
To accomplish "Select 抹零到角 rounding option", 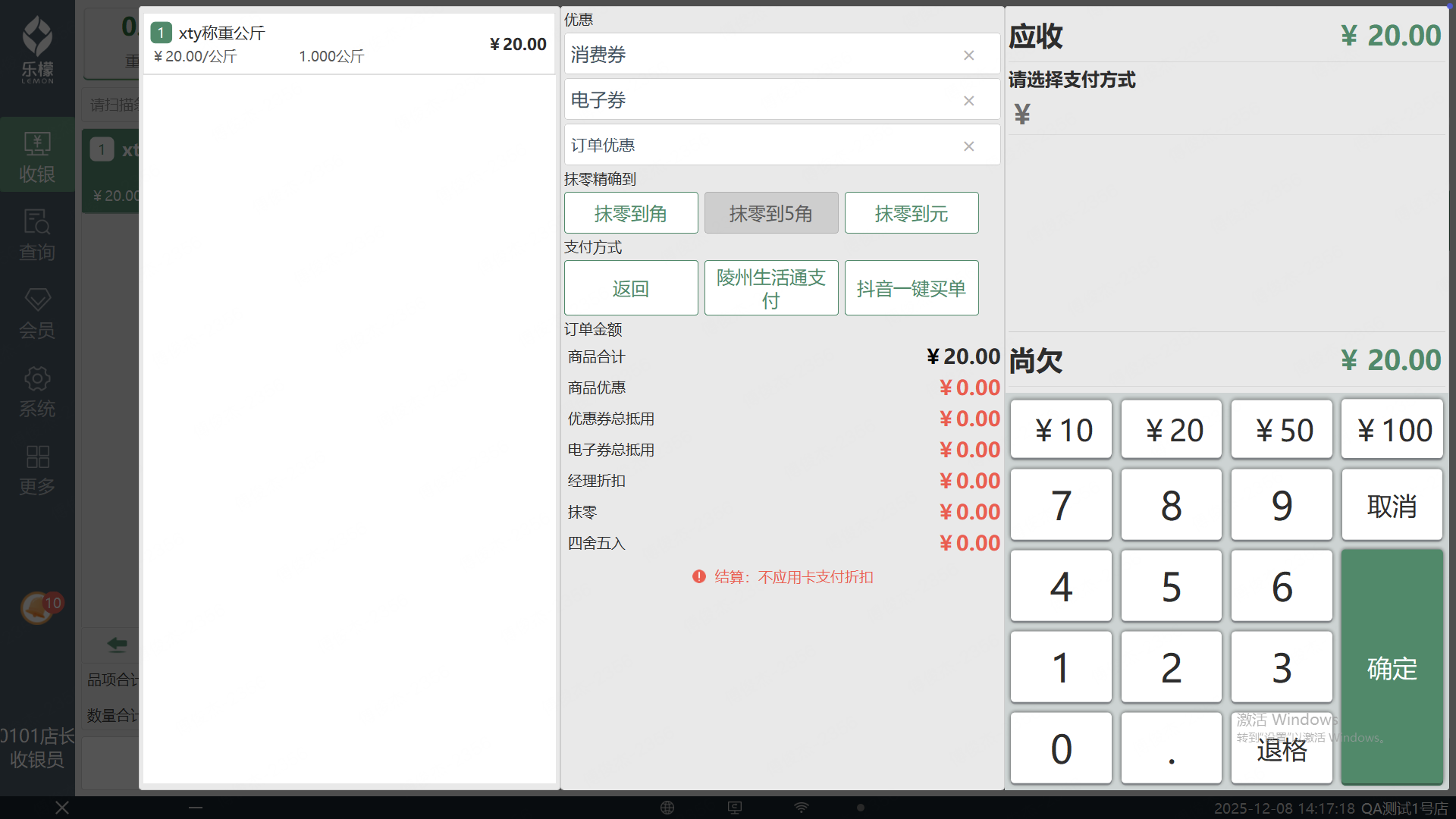I will (x=630, y=213).
